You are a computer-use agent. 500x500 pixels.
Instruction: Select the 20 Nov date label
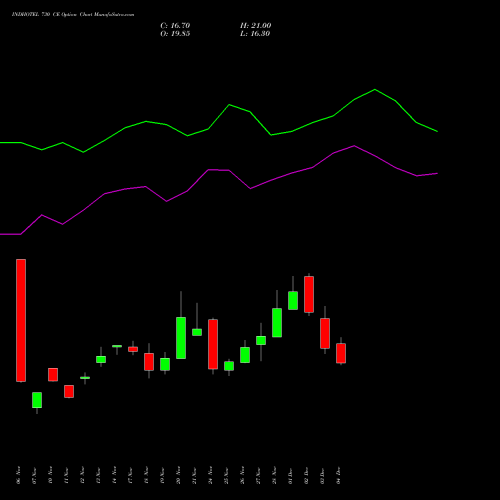(x=178, y=475)
